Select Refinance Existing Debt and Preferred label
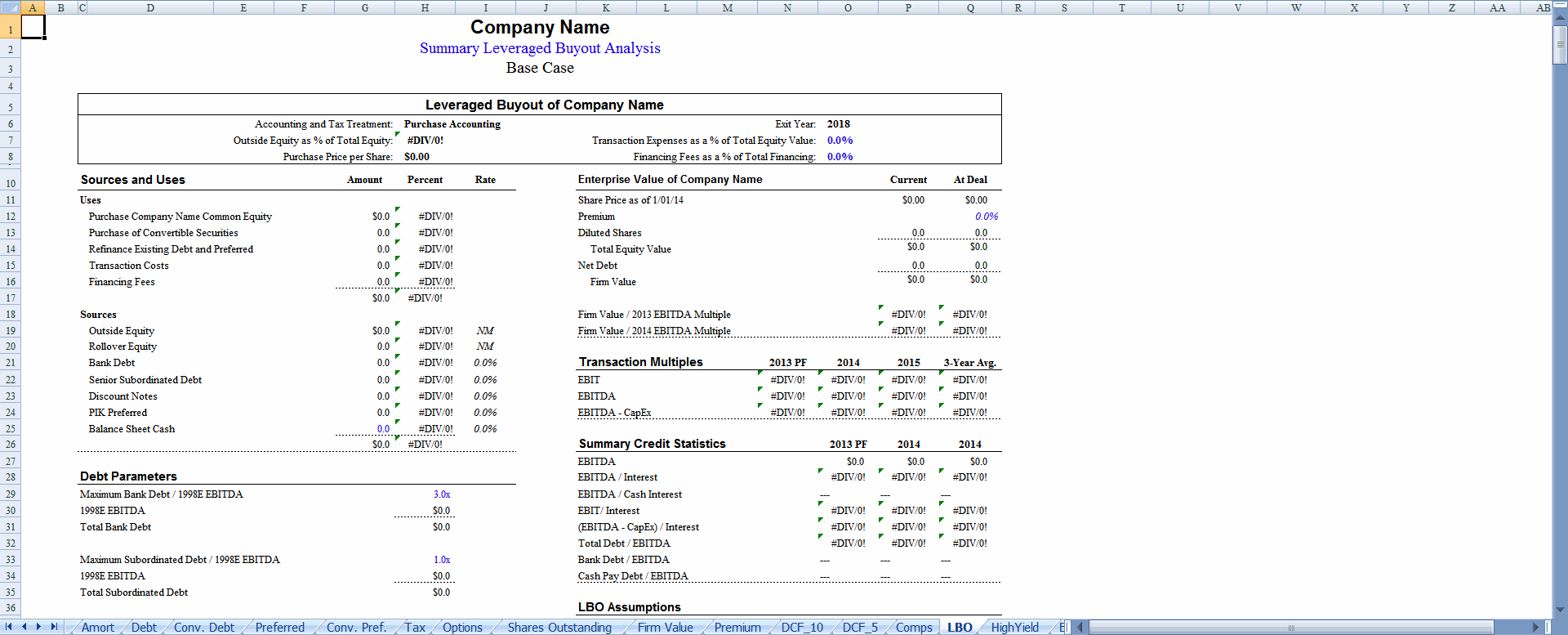 coord(171,249)
